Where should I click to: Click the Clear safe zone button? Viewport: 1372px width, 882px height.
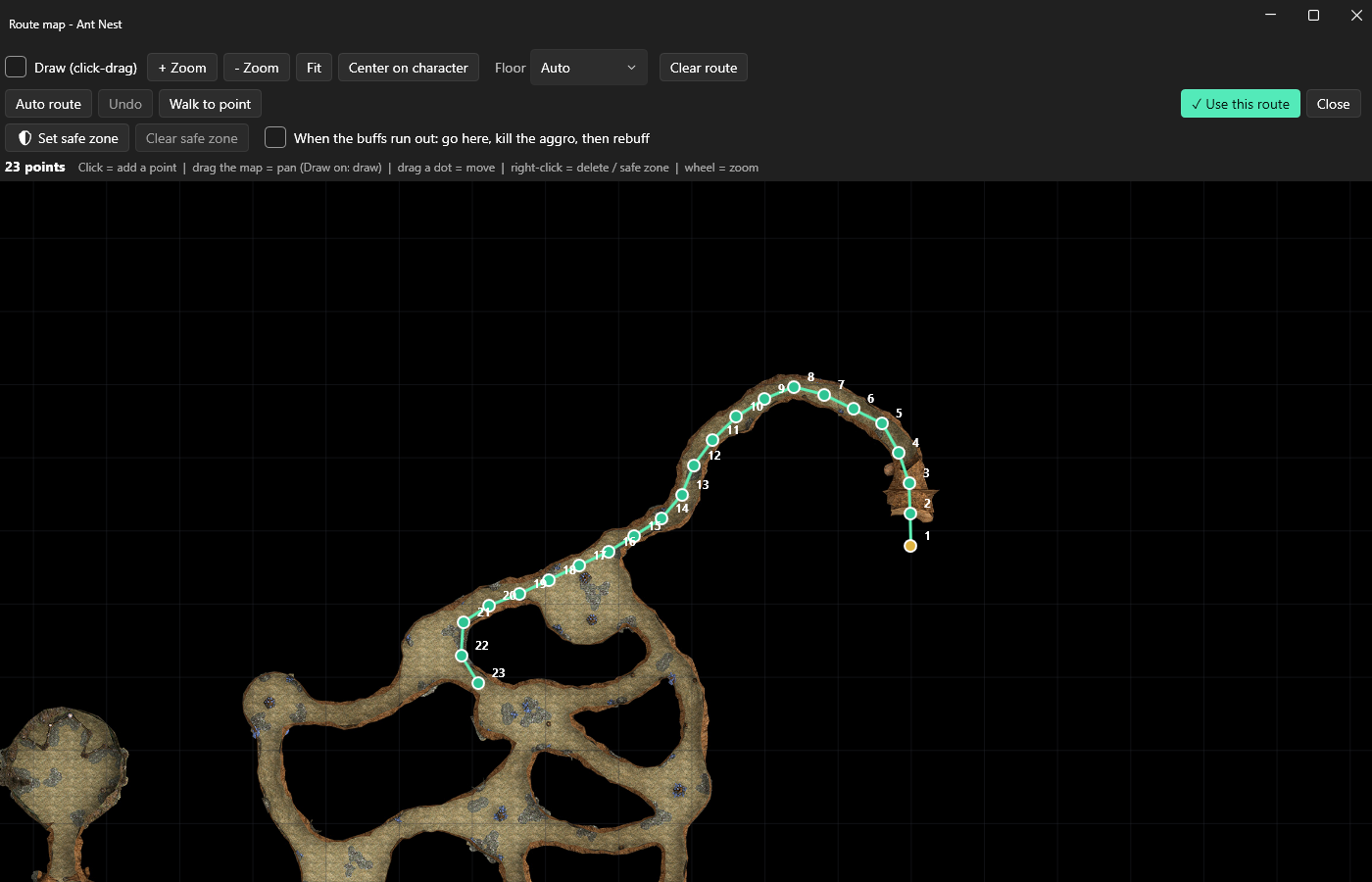pos(192,138)
